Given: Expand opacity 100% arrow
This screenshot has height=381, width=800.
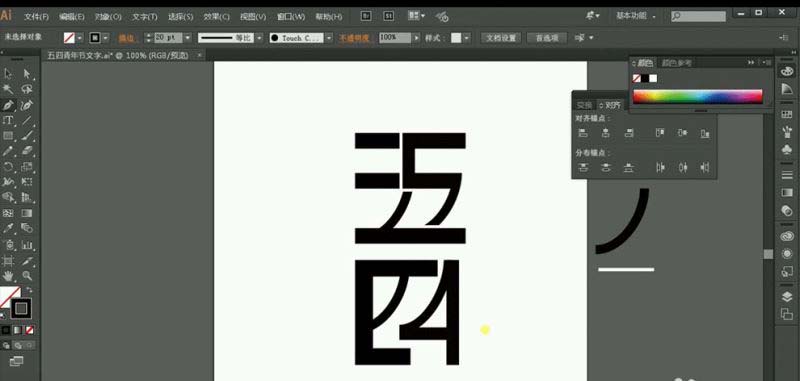Looking at the screenshot, I should click(x=416, y=38).
